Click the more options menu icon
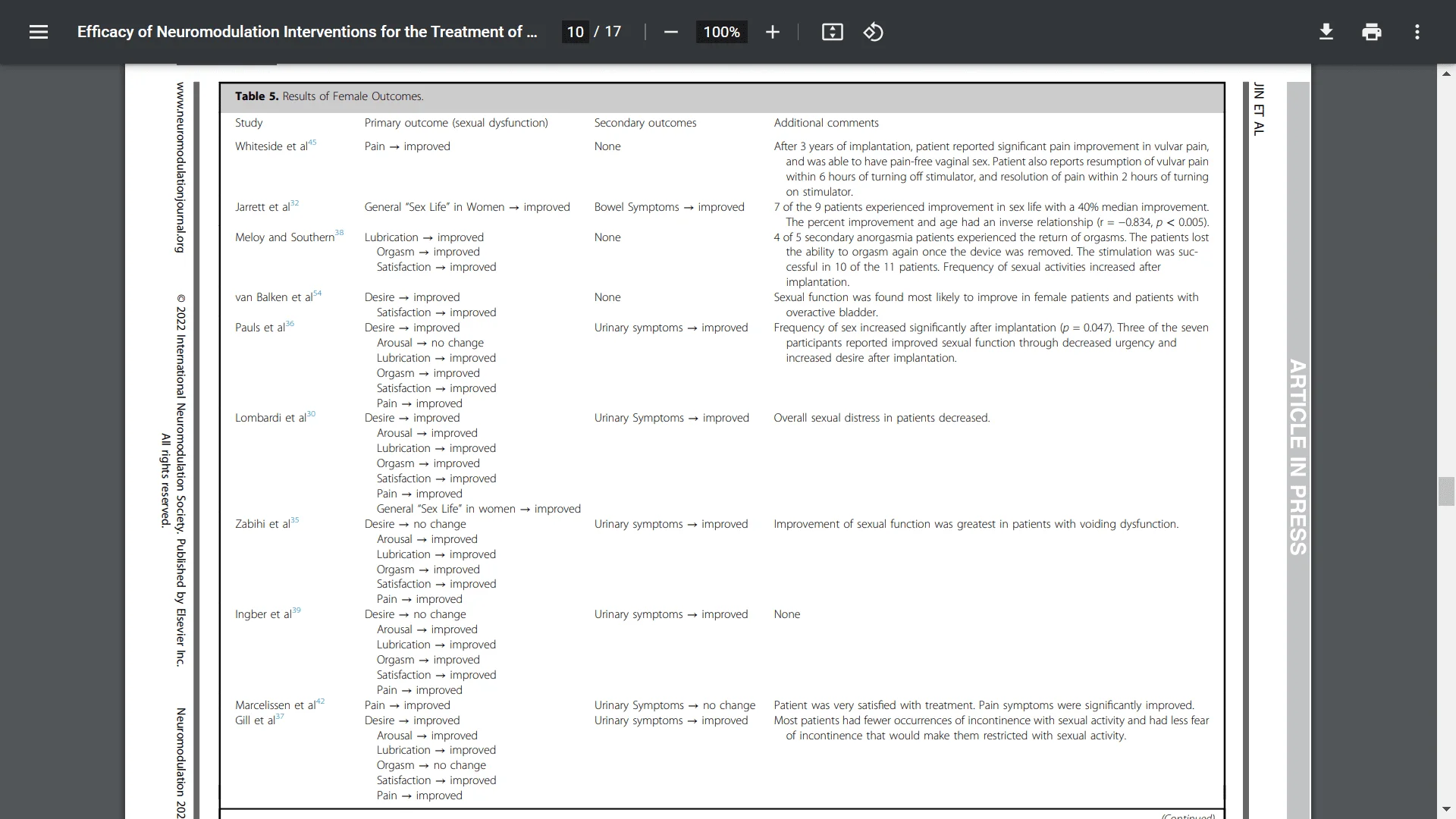The height and width of the screenshot is (819, 1456). tap(1417, 32)
